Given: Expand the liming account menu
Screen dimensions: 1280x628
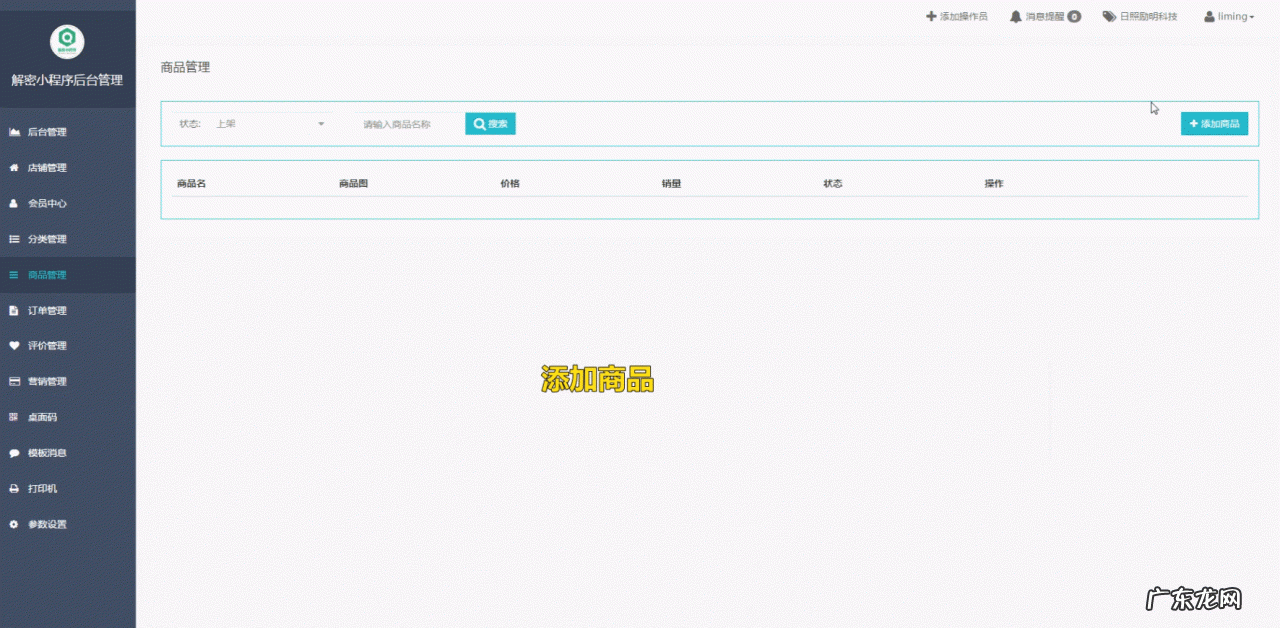Looking at the screenshot, I should click(1230, 16).
